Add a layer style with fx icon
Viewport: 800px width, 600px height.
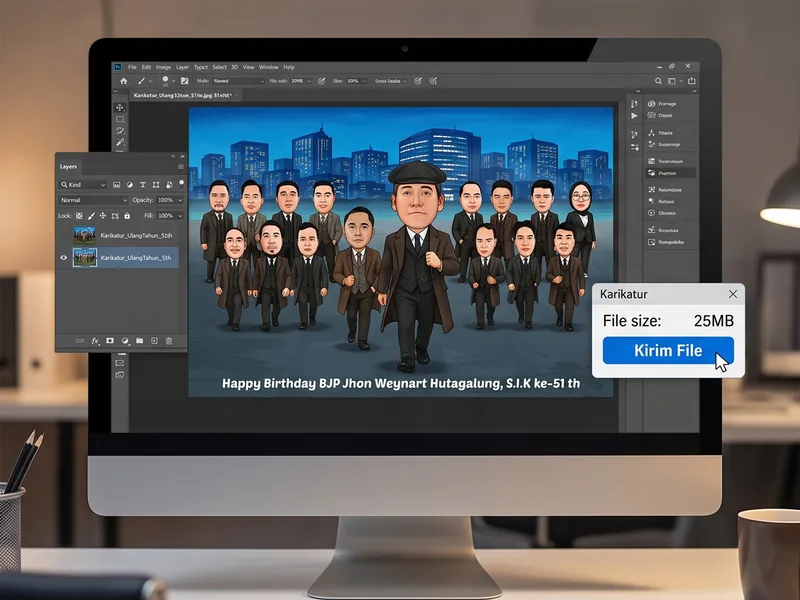click(x=95, y=341)
